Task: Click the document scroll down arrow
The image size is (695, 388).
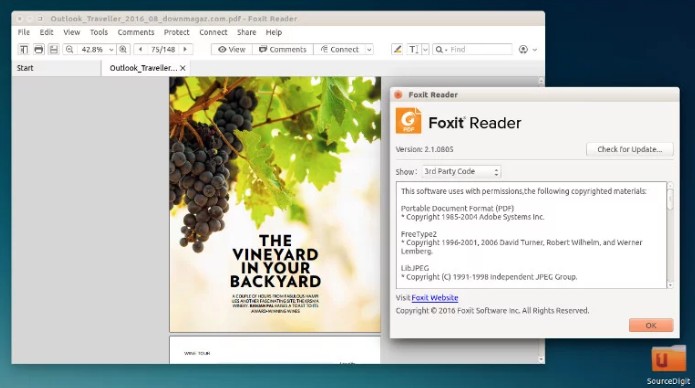Action: tap(541, 359)
